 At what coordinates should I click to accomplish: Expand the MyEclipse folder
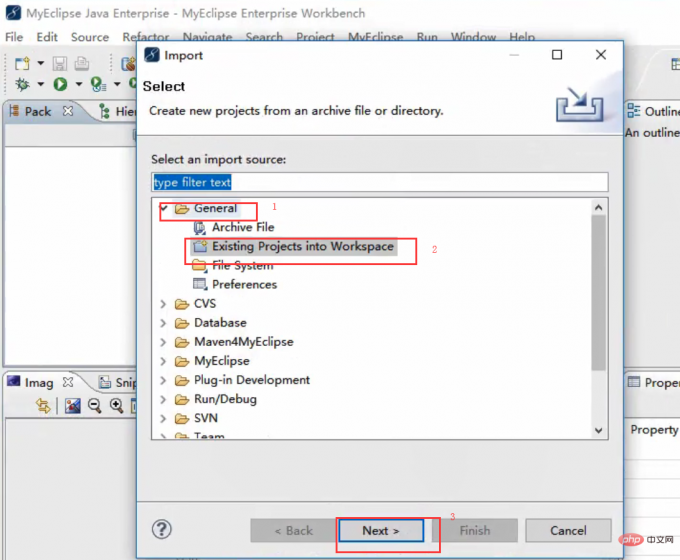coord(163,361)
